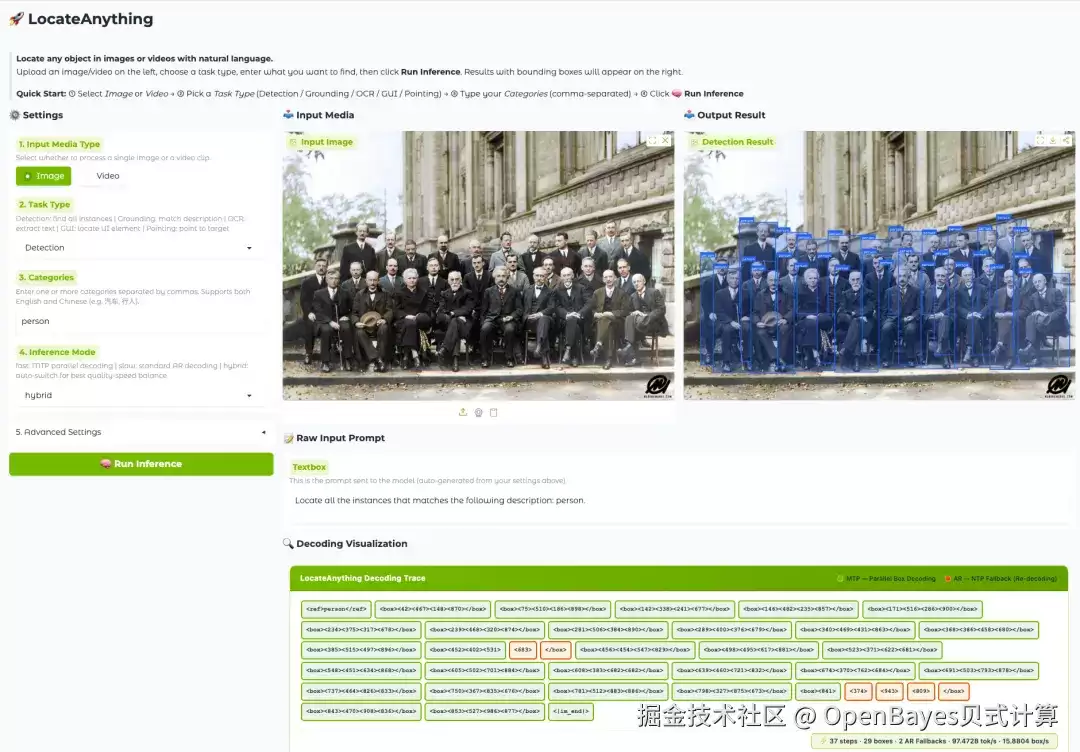The height and width of the screenshot is (752, 1080).
Task: Click the detection result image with boxes
Action: (x=879, y=265)
